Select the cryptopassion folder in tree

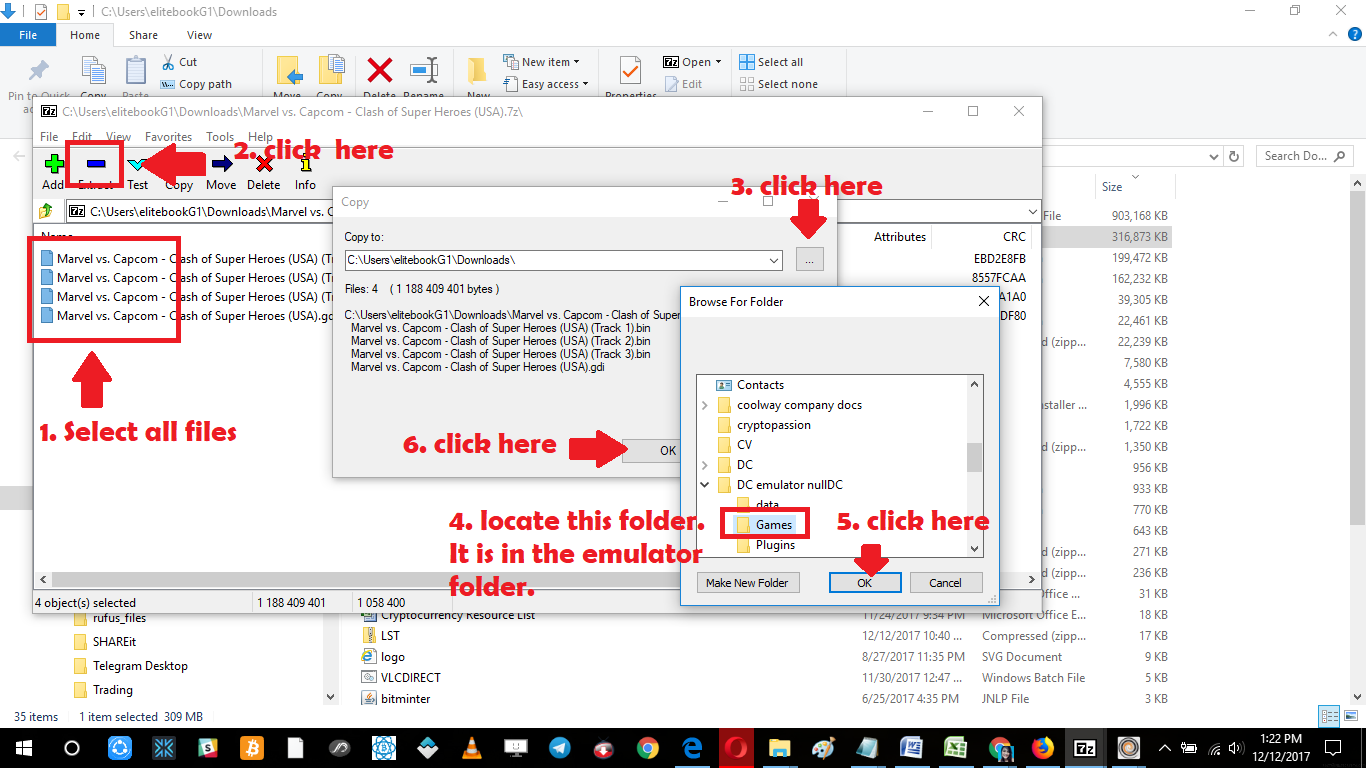(x=773, y=425)
